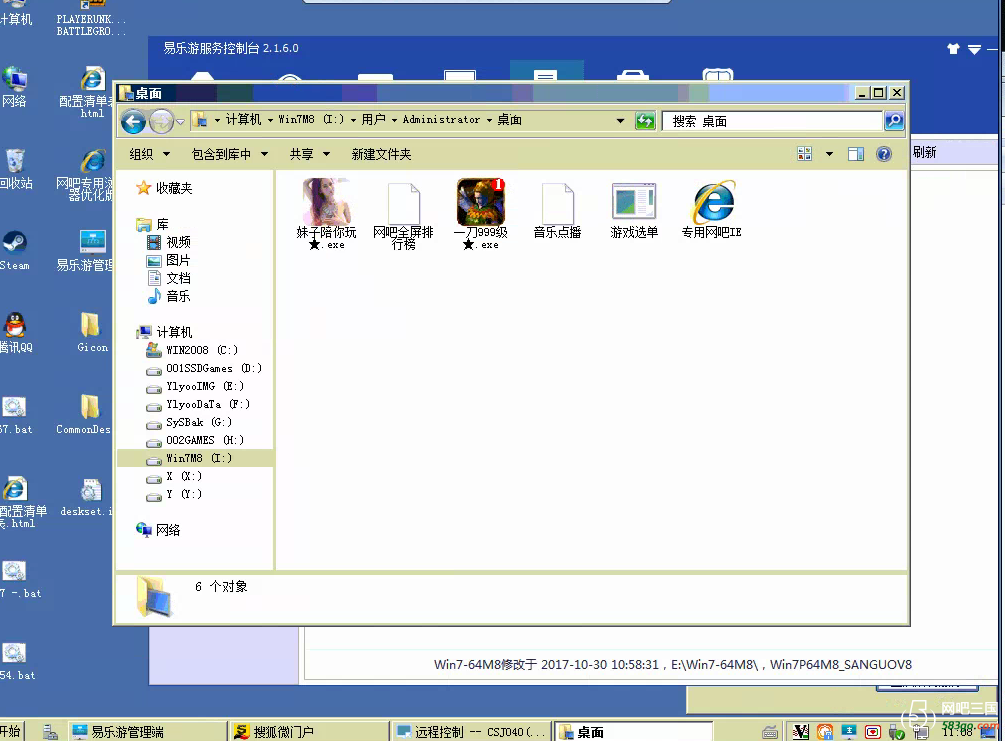Open 回收站 recycle bin icon
Image resolution: width=1005 pixels, height=741 pixels.
(15, 169)
